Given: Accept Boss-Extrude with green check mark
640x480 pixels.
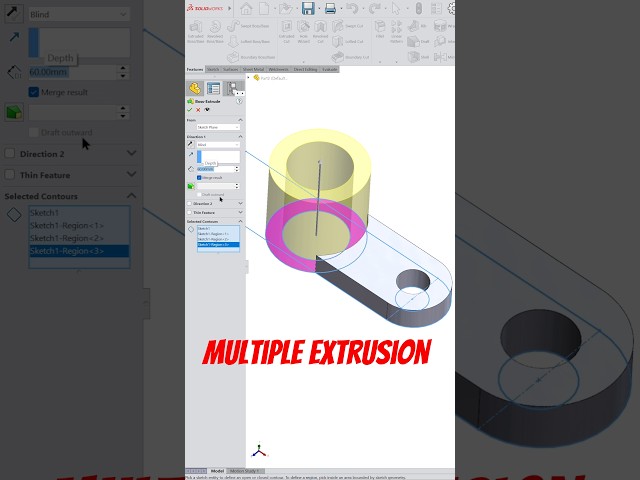Looking at the screenshot, I should click(x=190, y=110).
